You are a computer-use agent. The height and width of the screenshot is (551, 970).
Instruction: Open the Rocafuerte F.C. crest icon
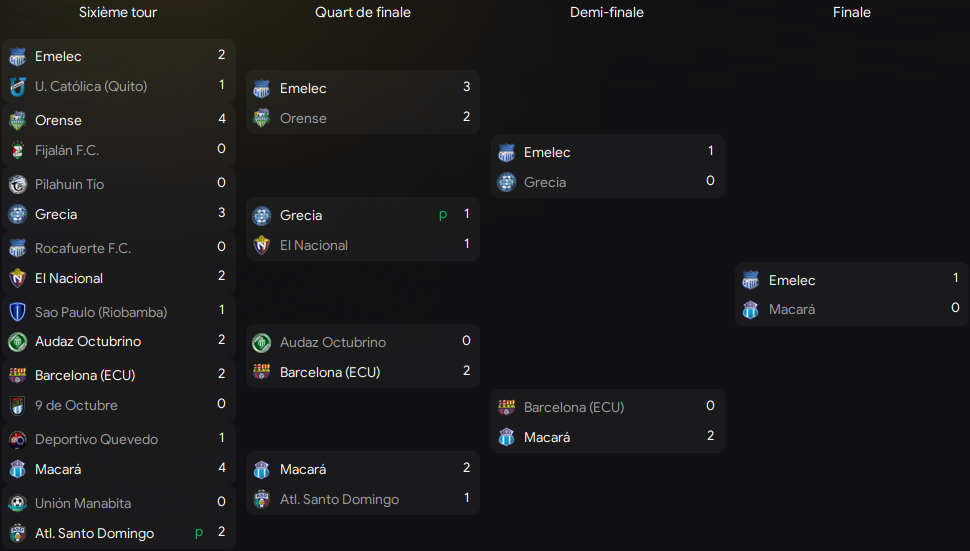tap(17, 249)
